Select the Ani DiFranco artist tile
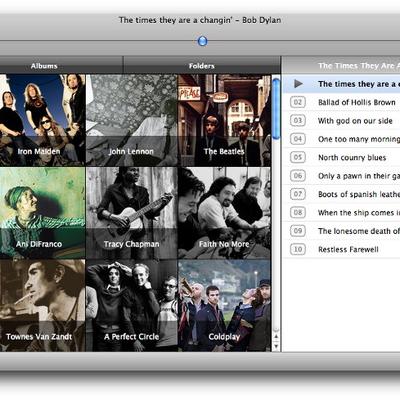 tap(42, 213)
